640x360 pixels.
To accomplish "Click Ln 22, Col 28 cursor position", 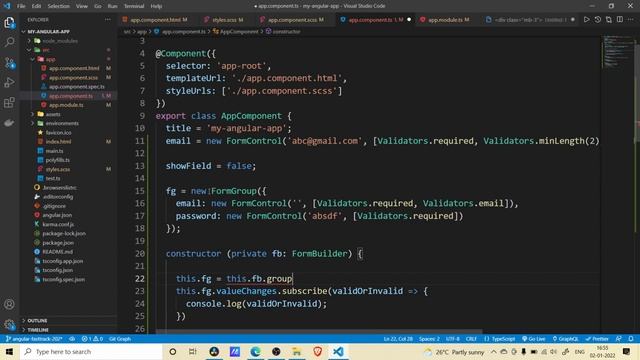I will click(x=398, y=339).
